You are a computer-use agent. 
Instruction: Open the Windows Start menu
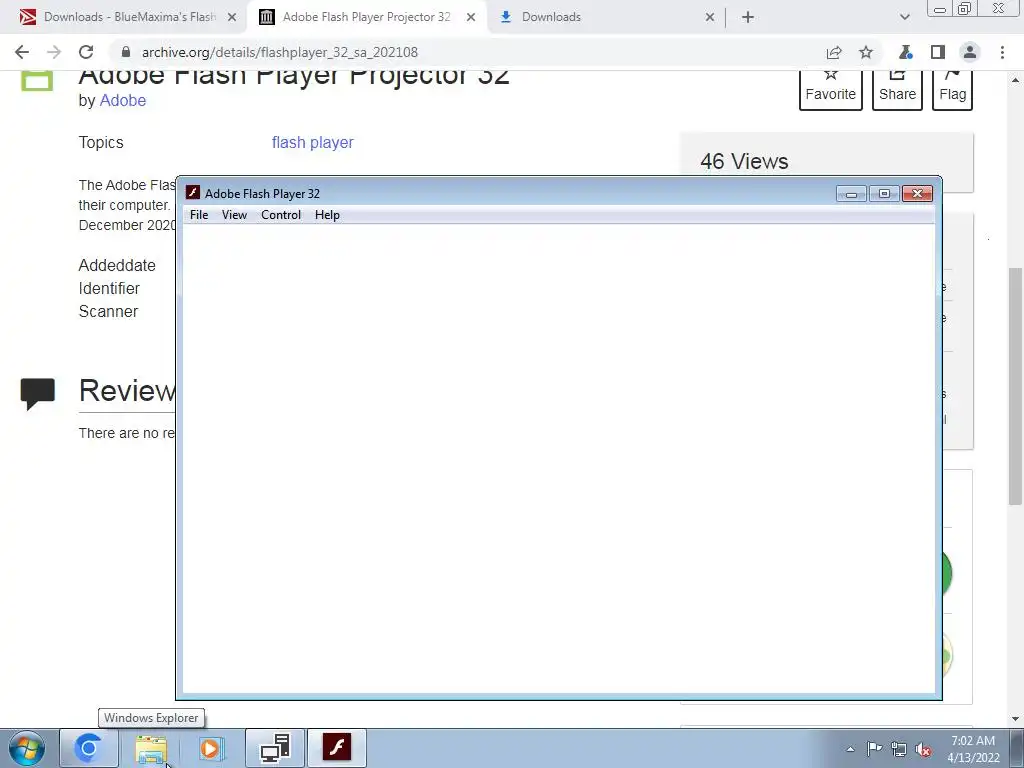click(x=27, y=748)
